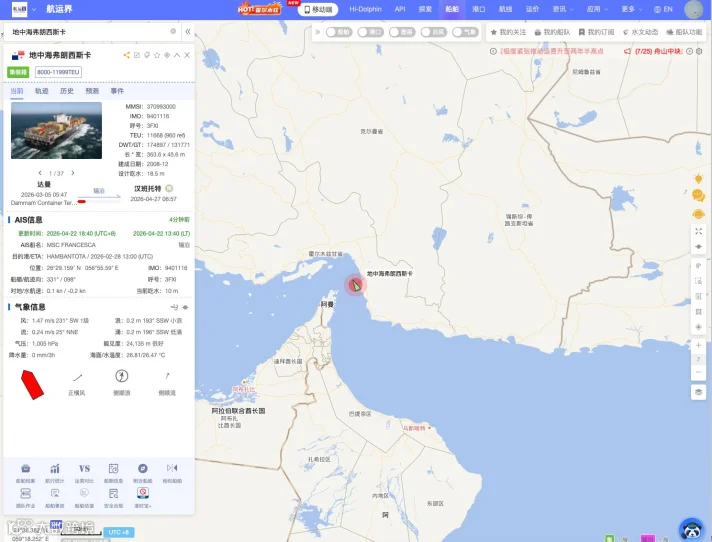This screenshot has height=542, width=712.
Task: Open the 港口 ports menu item
Action: click(479, 9)
